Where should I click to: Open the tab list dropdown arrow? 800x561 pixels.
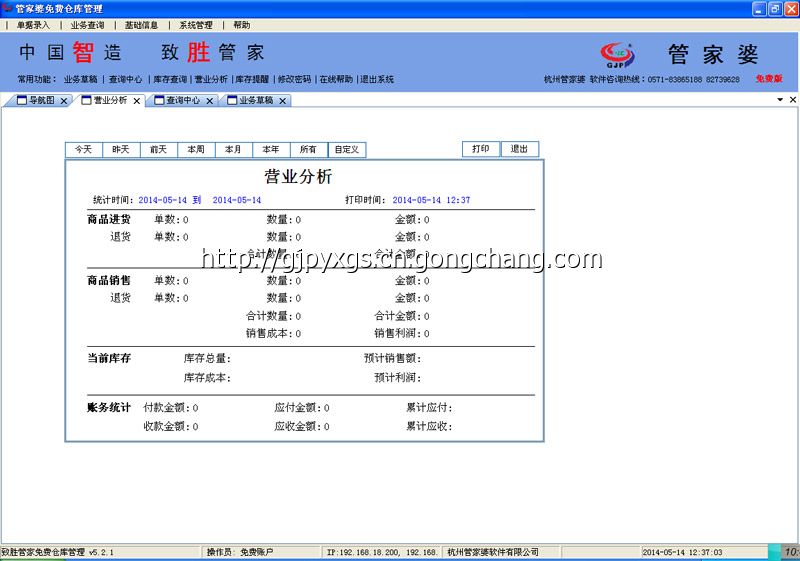(x=780, y=99)
